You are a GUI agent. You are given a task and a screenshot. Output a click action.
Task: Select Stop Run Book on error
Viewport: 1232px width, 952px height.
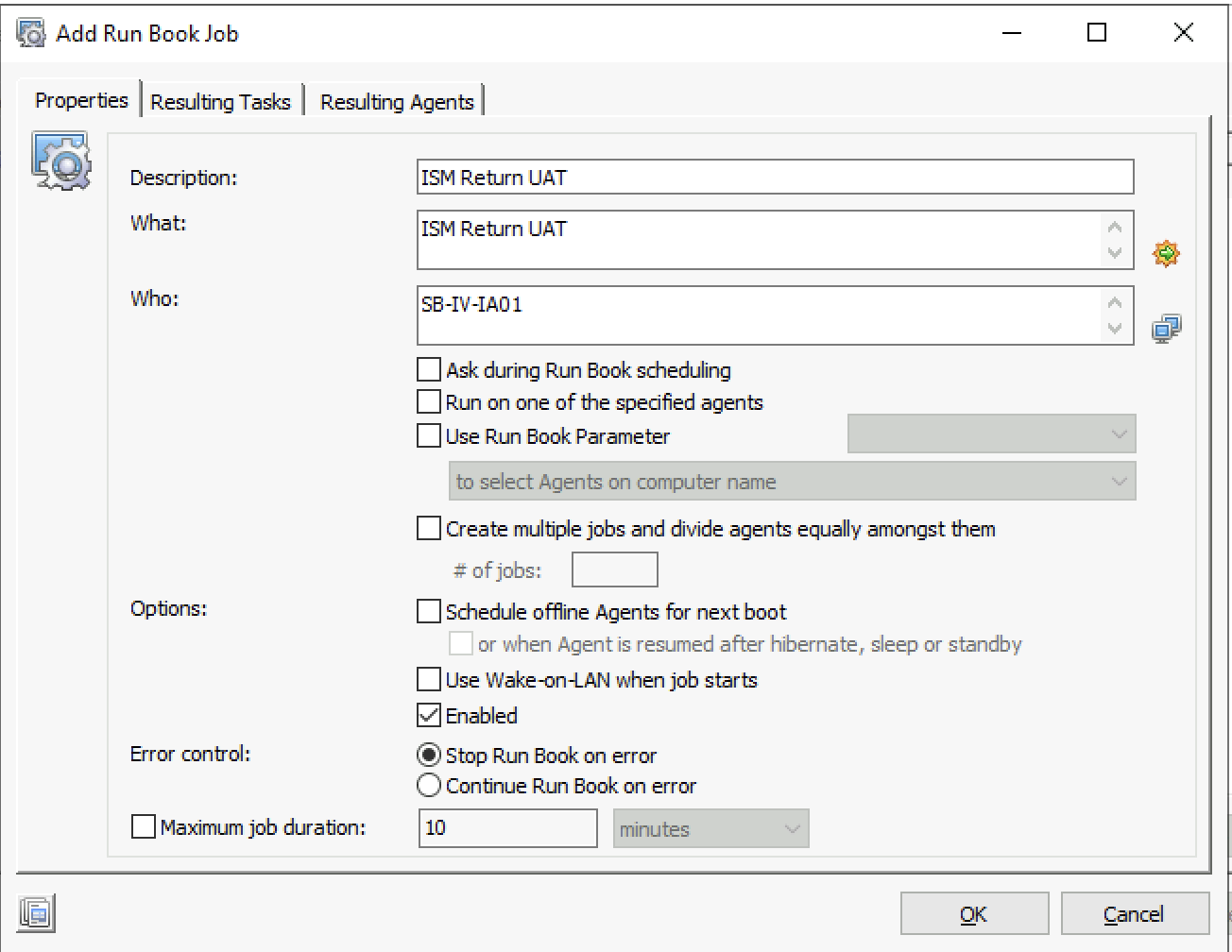[x=429, y=755]
